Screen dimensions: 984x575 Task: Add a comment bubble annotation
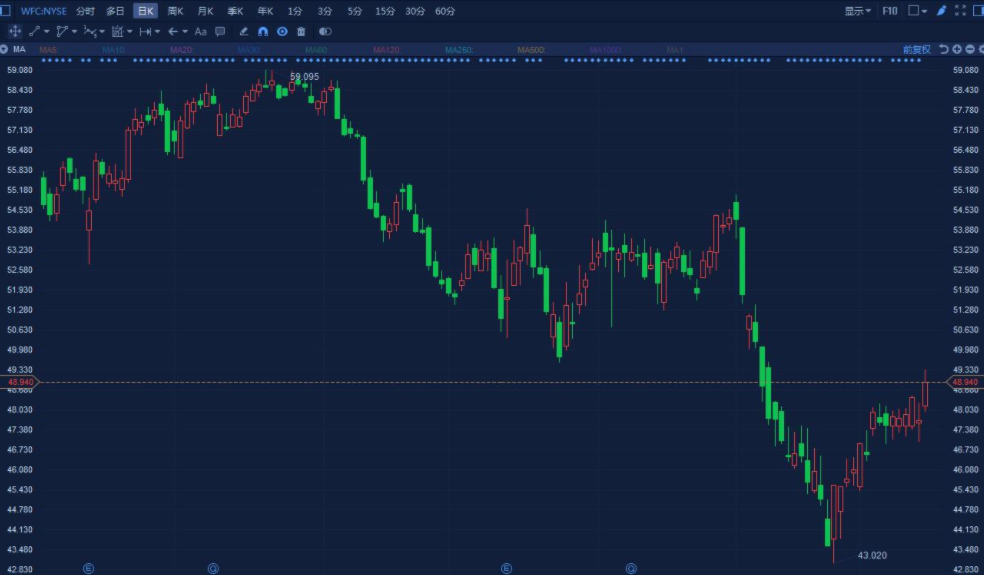[220, 31]
